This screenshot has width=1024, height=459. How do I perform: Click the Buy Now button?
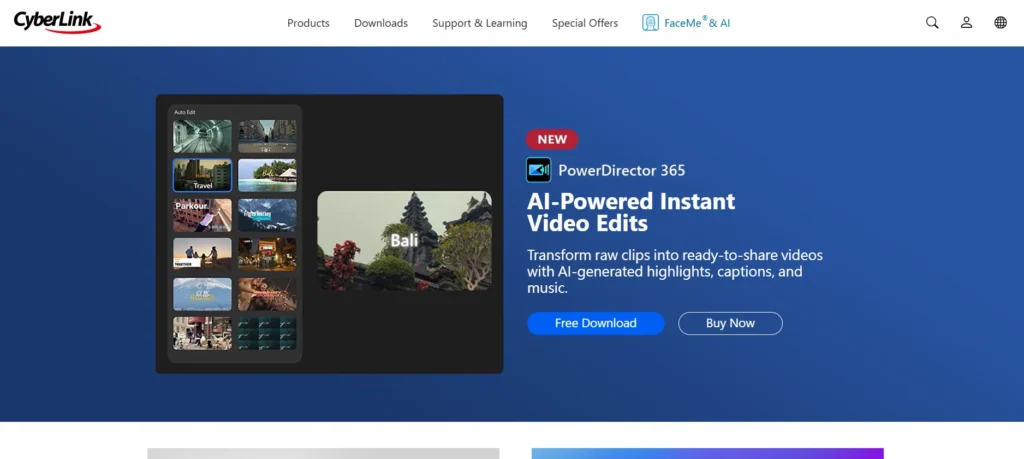(730, 323)
